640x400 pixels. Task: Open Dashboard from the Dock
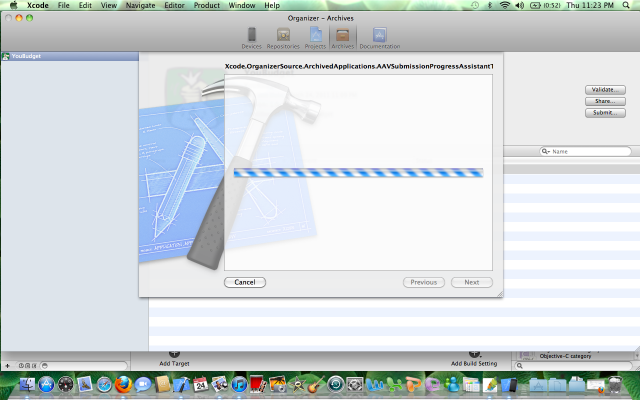pyautogui.click(x=65, y=384)
